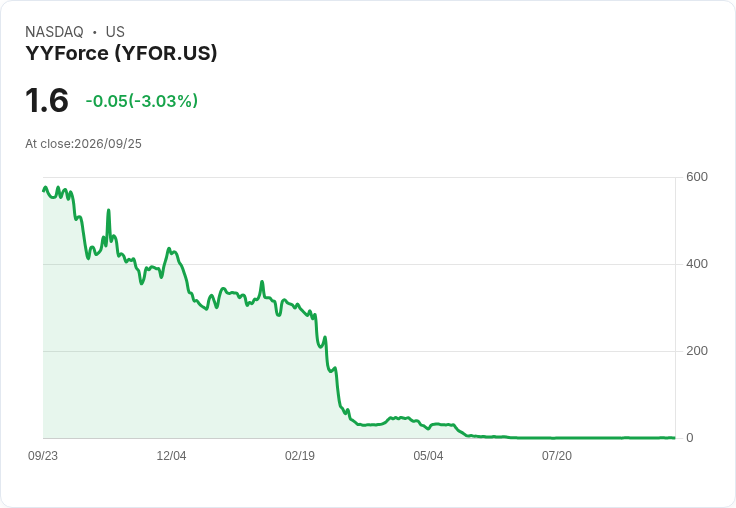
Task: Click the sharp price spike peak before 12/04
Action: [108, 210]
